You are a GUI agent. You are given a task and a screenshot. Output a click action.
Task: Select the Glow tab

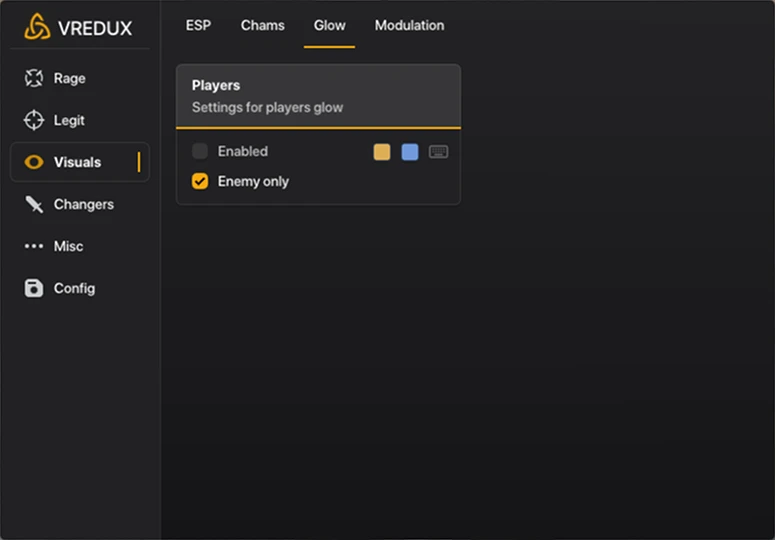coord(329,25)
